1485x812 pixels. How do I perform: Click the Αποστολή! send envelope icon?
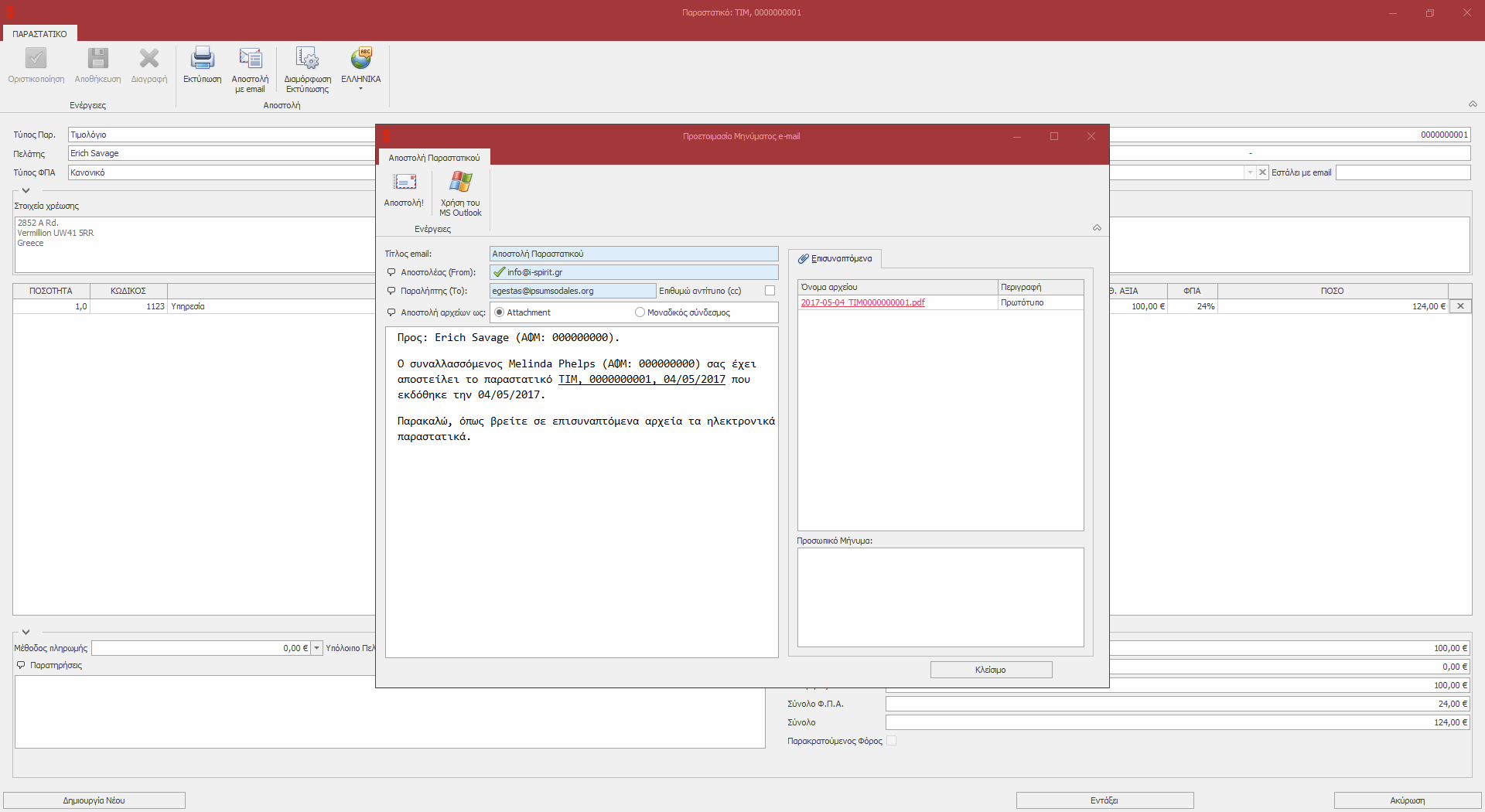[x=405, y=183]
